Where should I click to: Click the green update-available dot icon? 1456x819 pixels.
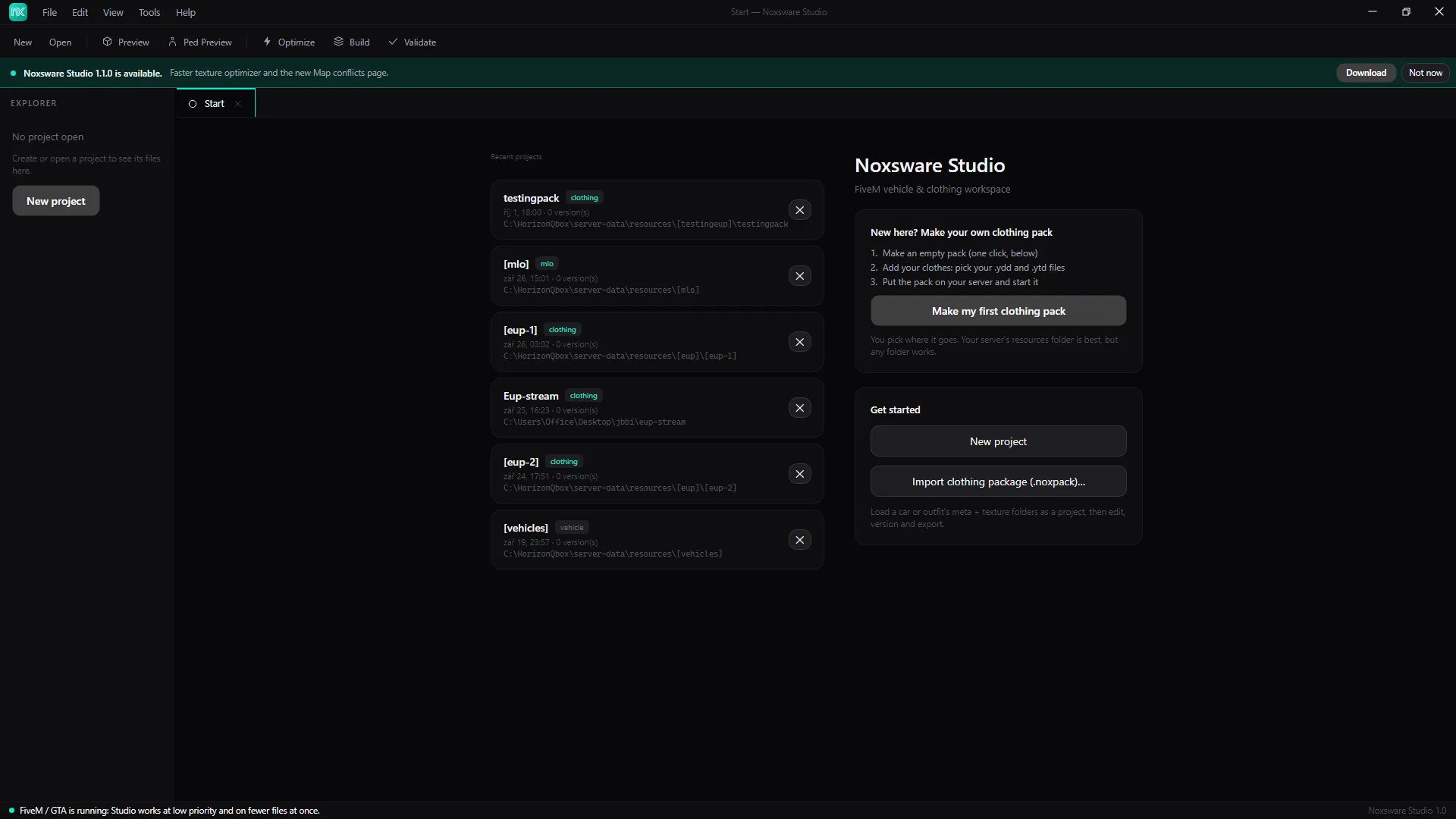[x=13, y=74]
